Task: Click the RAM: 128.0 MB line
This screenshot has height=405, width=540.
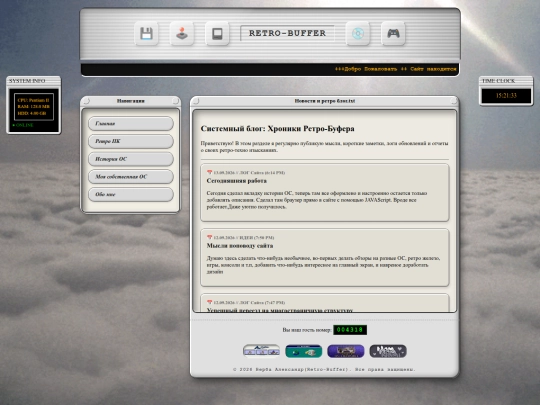Action: 33,107
